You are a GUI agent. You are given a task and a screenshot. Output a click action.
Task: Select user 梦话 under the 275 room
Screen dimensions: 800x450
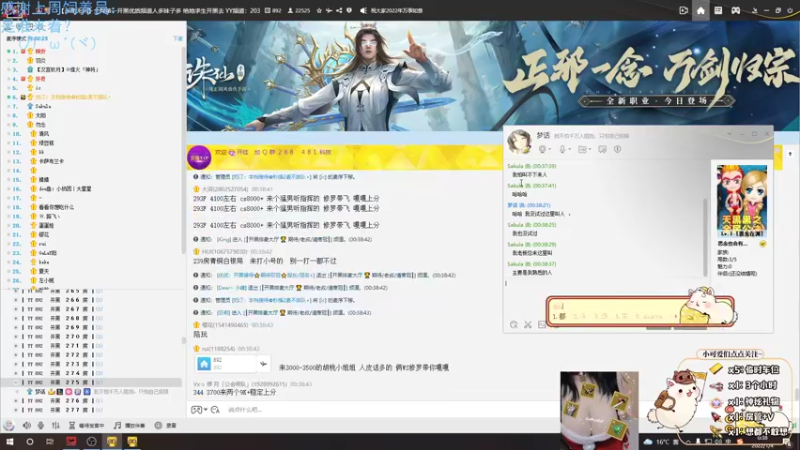[x=40, y=391]
